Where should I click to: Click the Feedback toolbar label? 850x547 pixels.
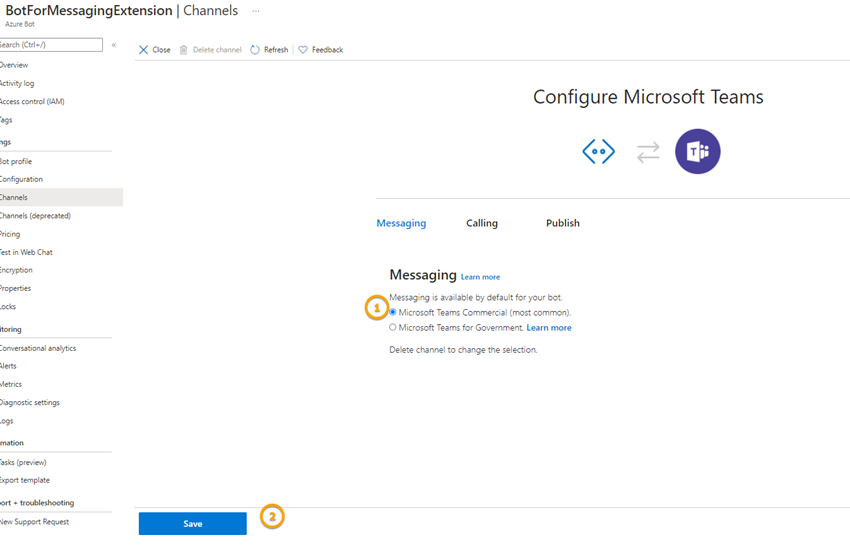point(327,50)
